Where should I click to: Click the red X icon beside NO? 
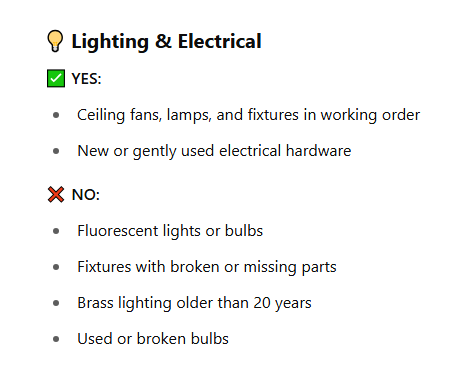pos(56,195)
